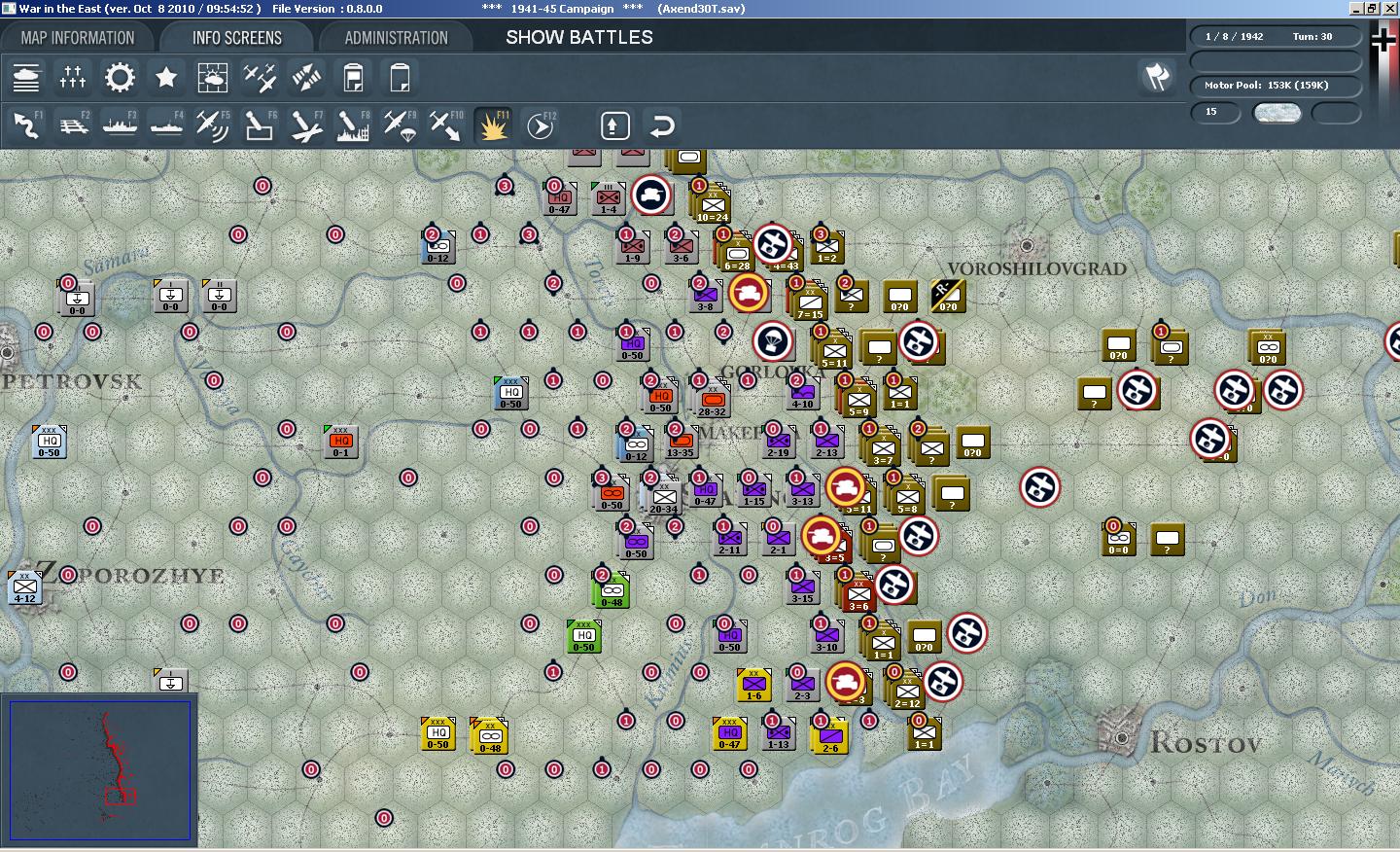This screenshot has height=852, width=1400.
Task: Select the purple unit labeled 3-8
Action: (x=705, y=296)
